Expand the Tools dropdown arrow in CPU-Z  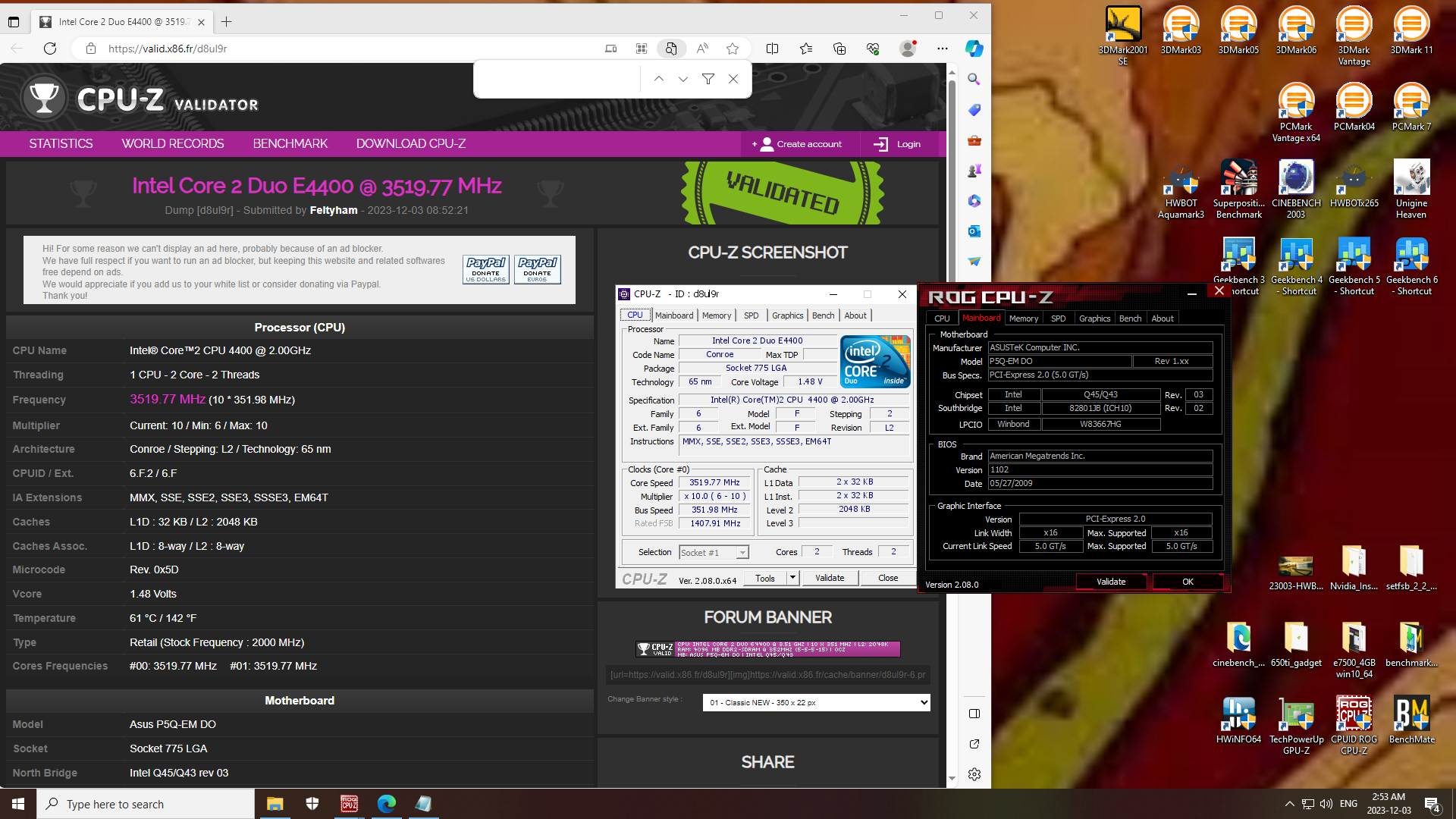(x=792, y=578)
